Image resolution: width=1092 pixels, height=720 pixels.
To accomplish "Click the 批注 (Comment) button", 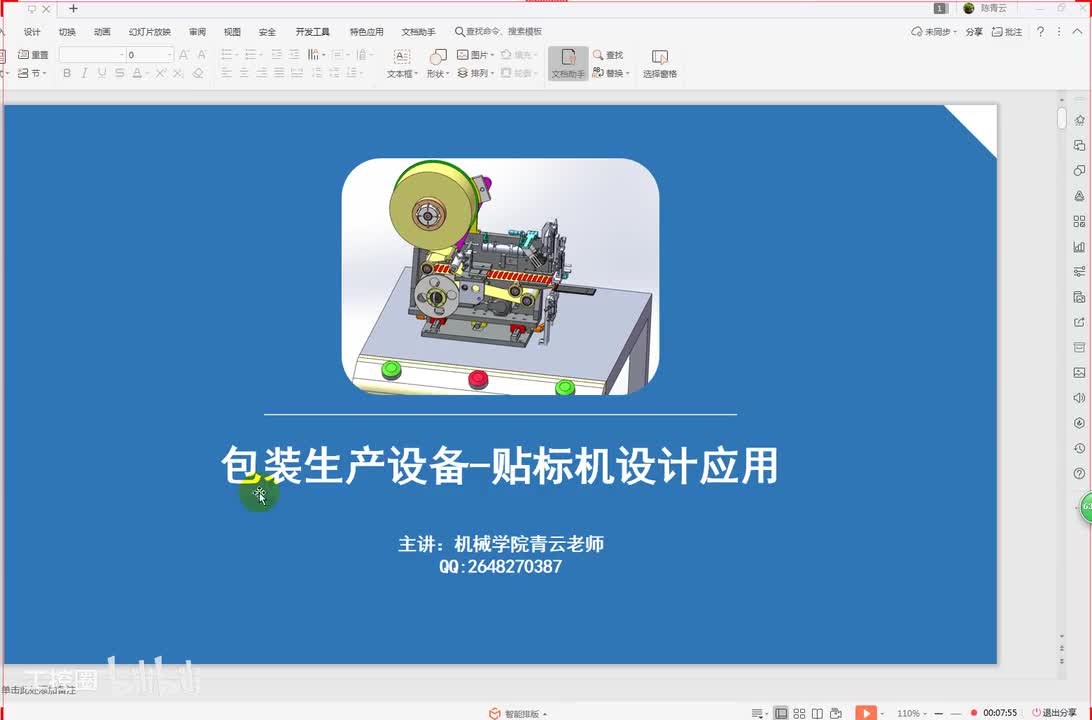I will (x=1007, y=32).
